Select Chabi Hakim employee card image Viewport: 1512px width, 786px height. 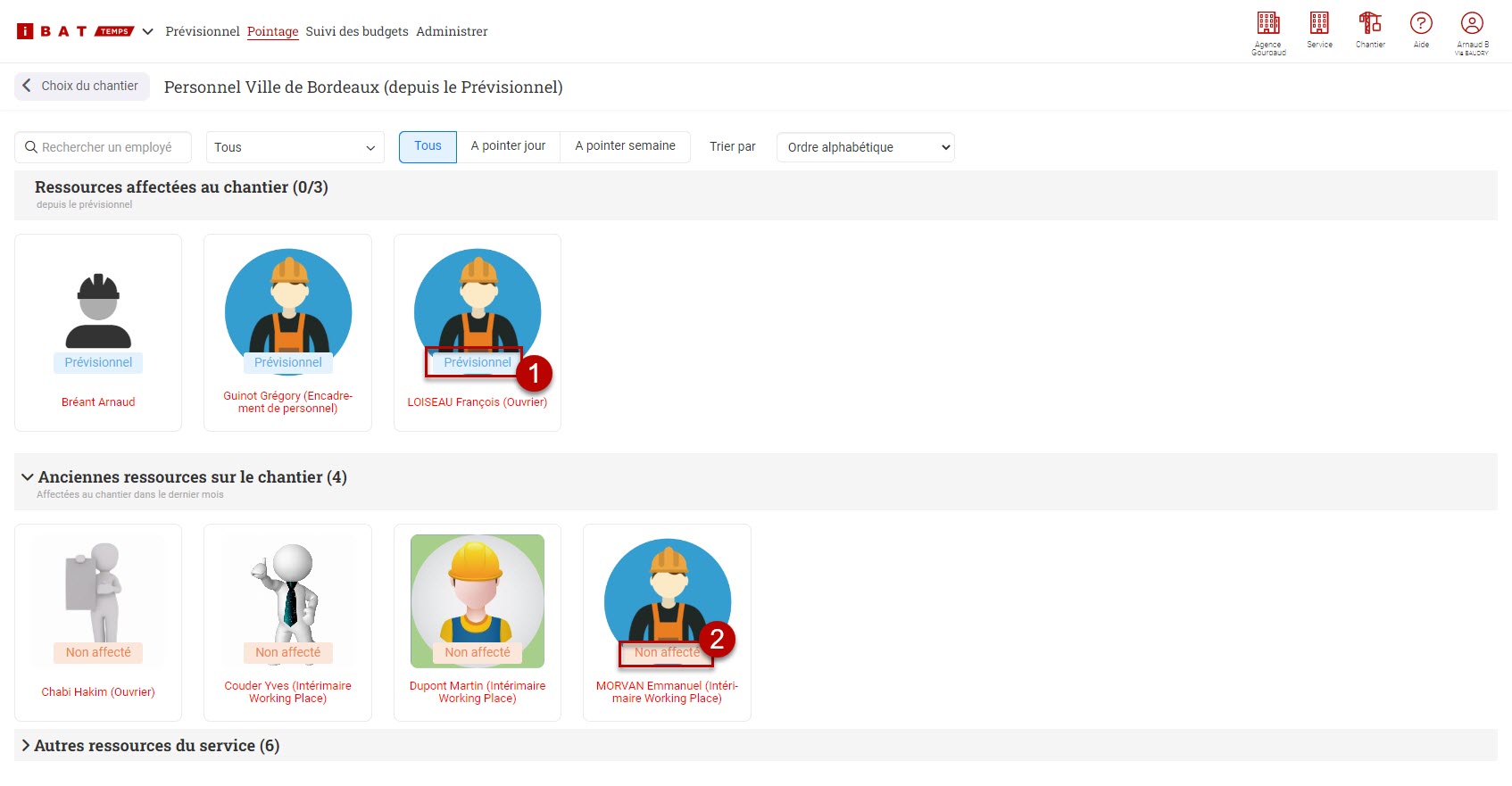click(x=98, y=592)
